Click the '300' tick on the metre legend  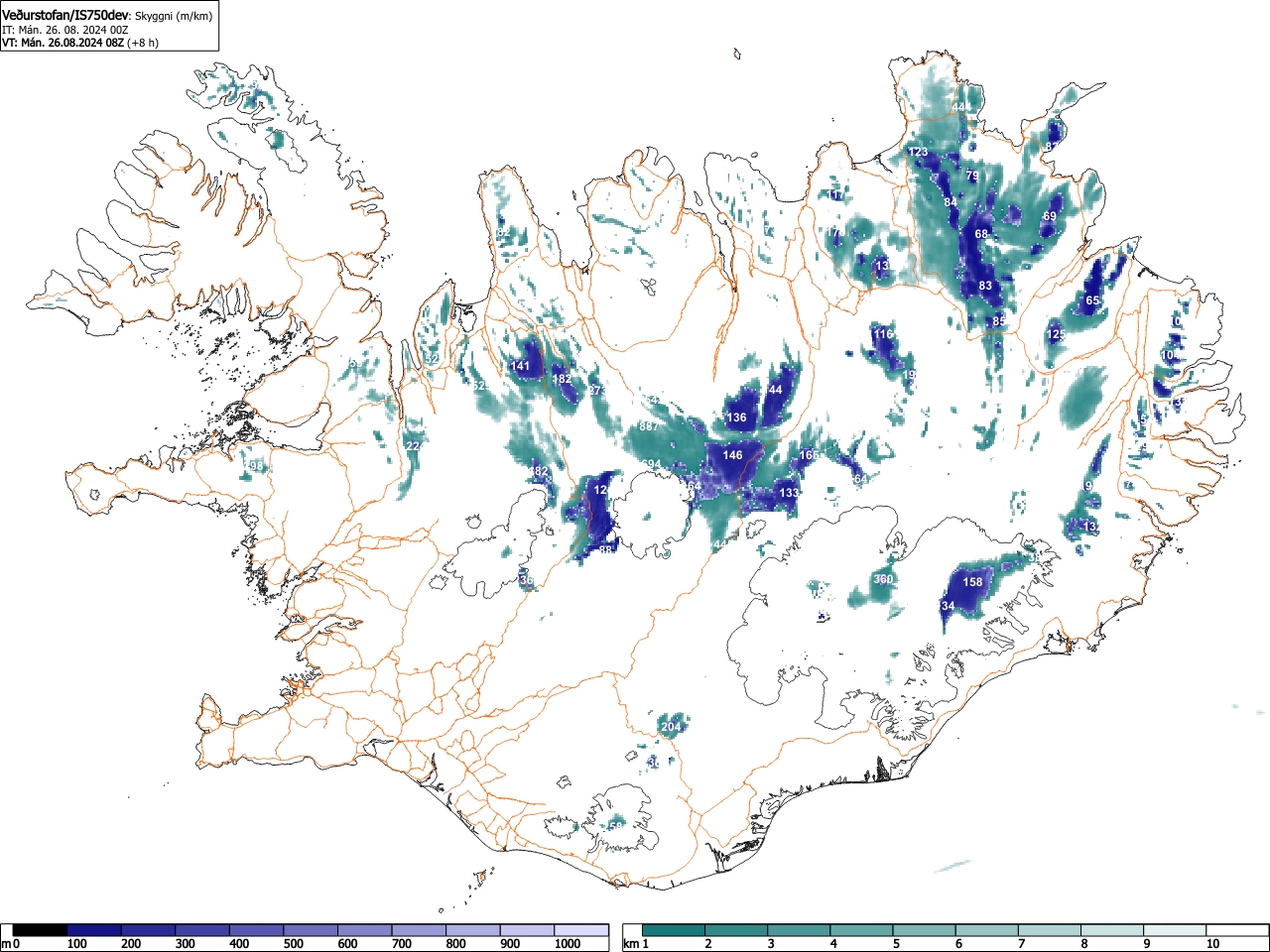(x=185, y=944)
